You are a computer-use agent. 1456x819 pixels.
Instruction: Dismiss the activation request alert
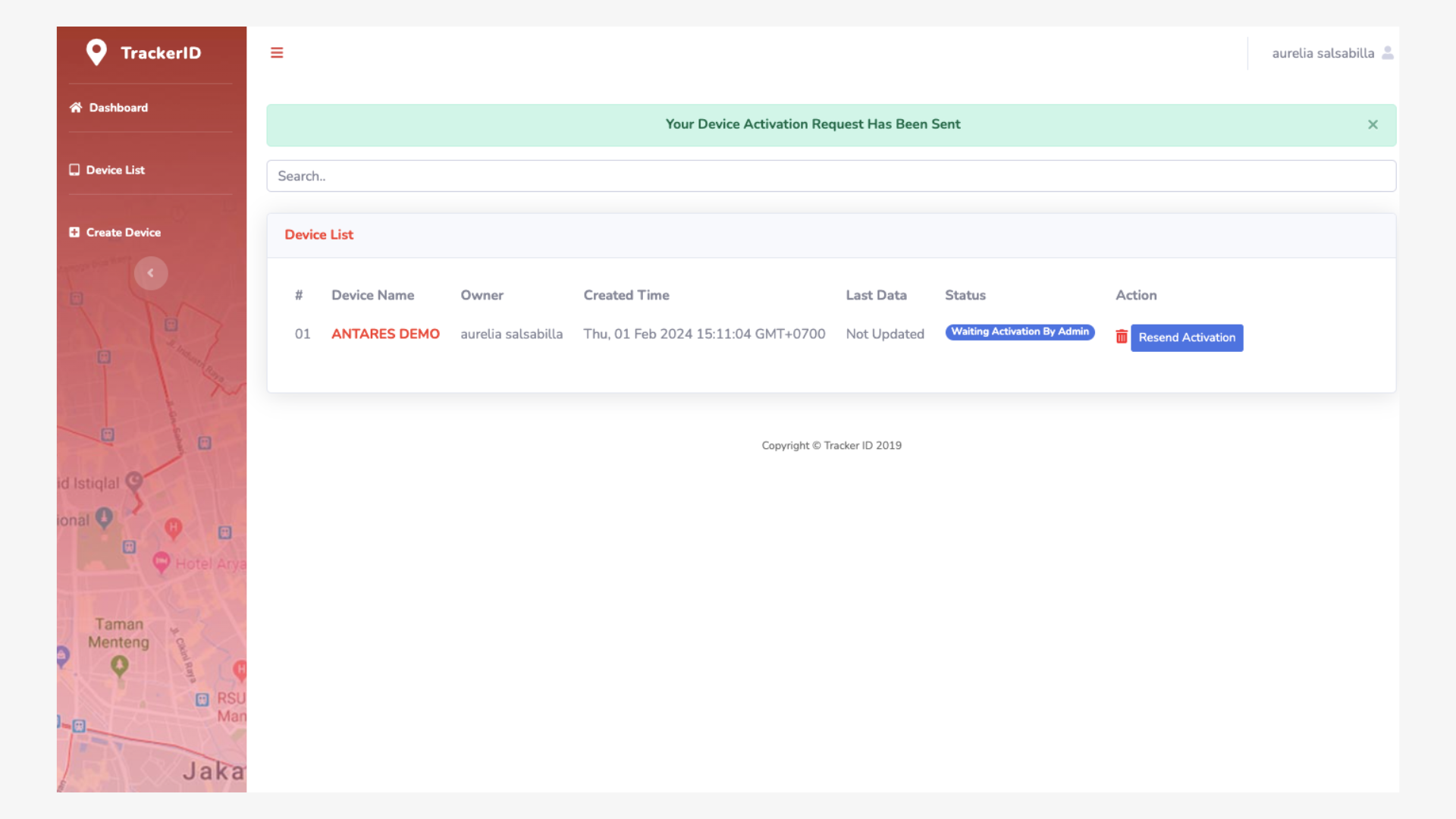coord(1373,124)
